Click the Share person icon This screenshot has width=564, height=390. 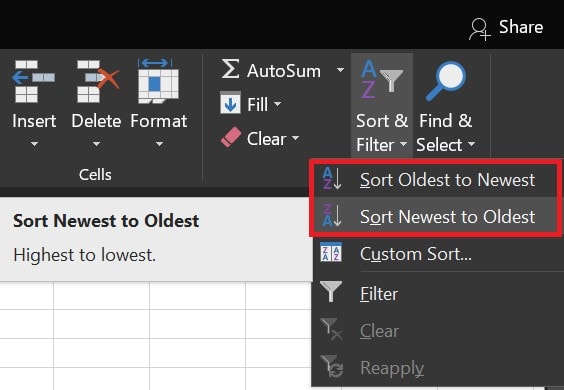coord(479,29)
